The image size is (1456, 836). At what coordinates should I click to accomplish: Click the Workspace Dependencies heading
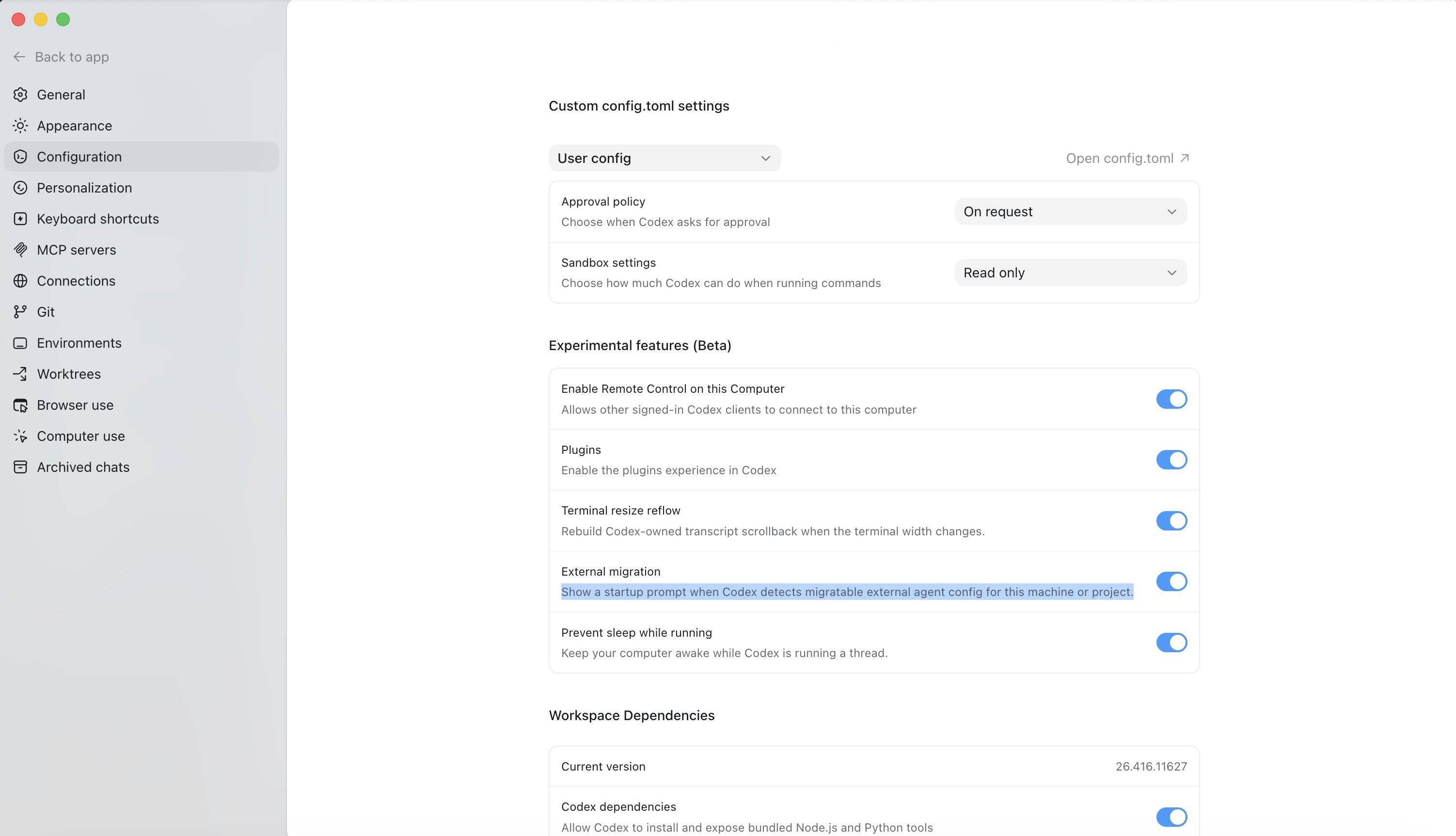[631, 715]
